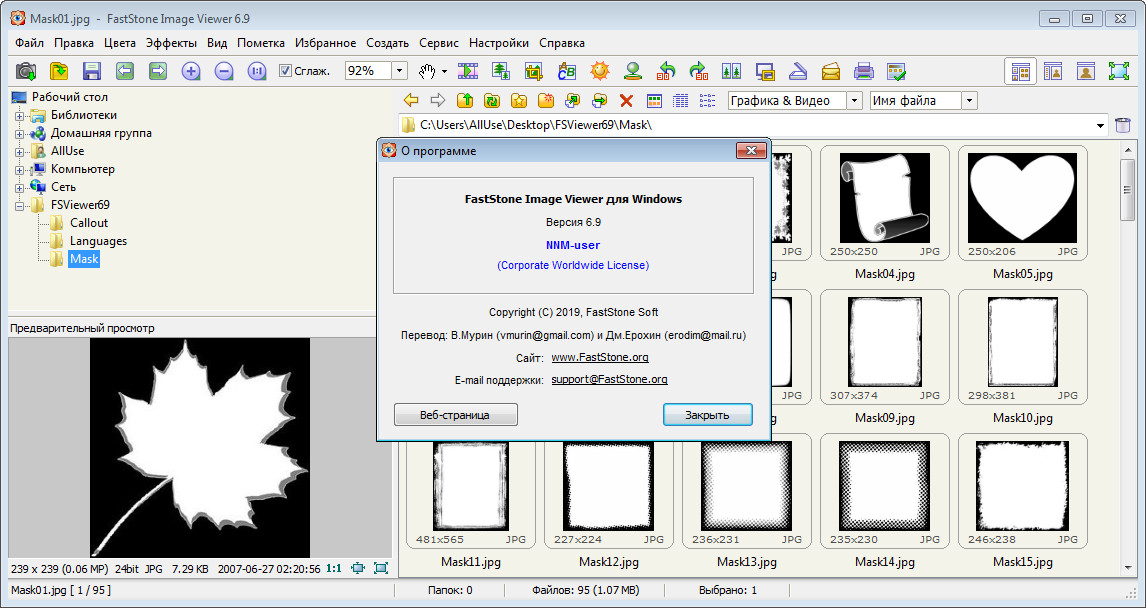This screenshot has height=608, width=1146.
Task: Click the open file folder icon
Action: (59, 71)
